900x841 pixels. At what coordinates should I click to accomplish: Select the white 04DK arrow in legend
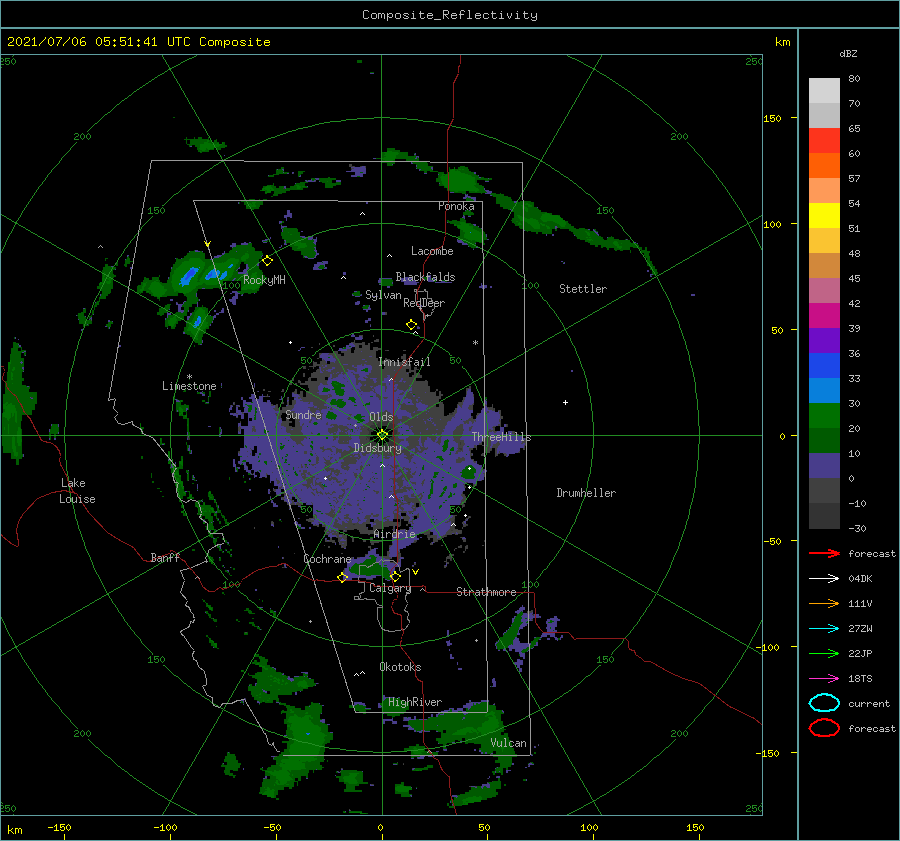point(824,578)
